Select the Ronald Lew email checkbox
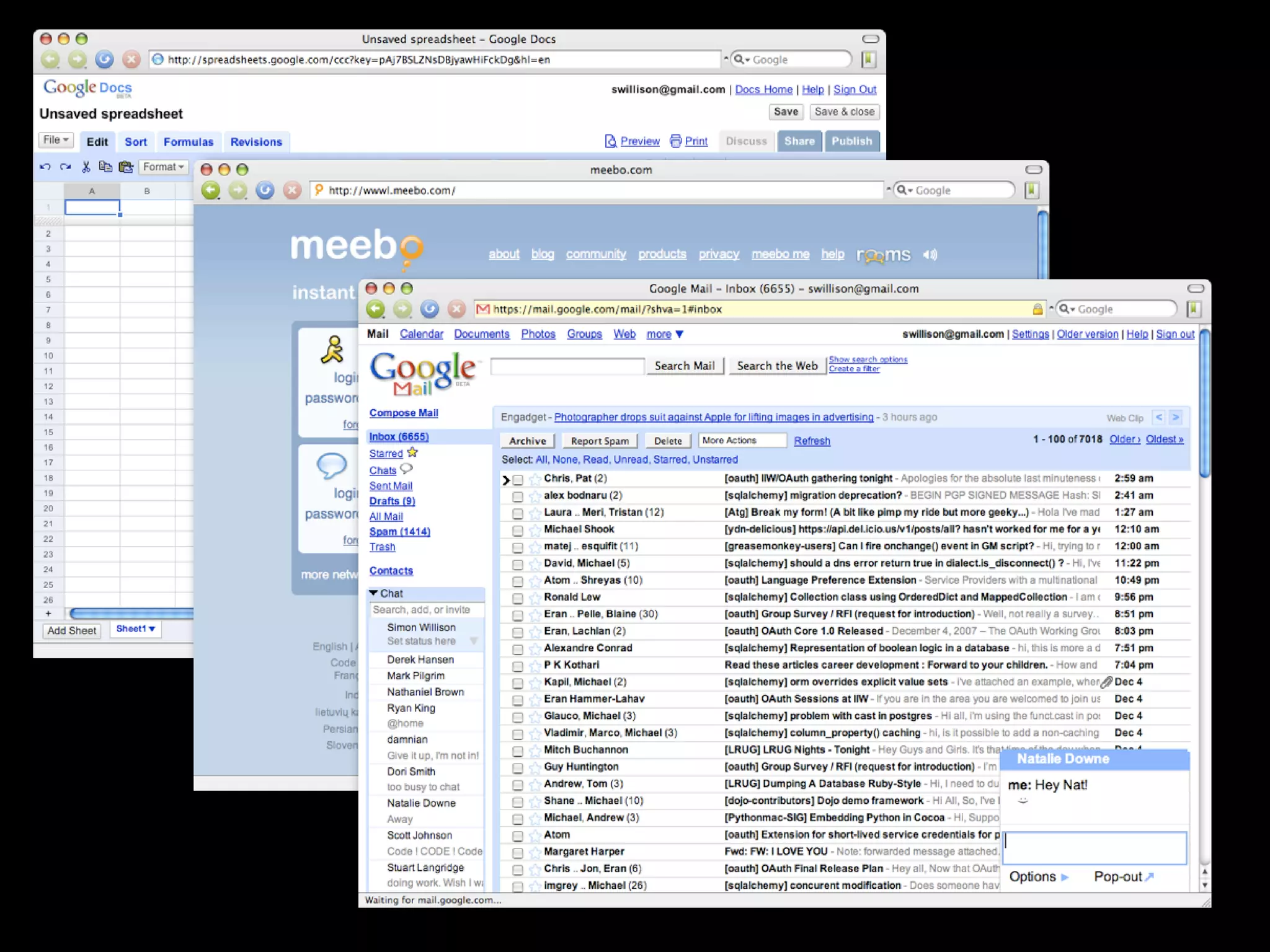 [x=518, y=598]
